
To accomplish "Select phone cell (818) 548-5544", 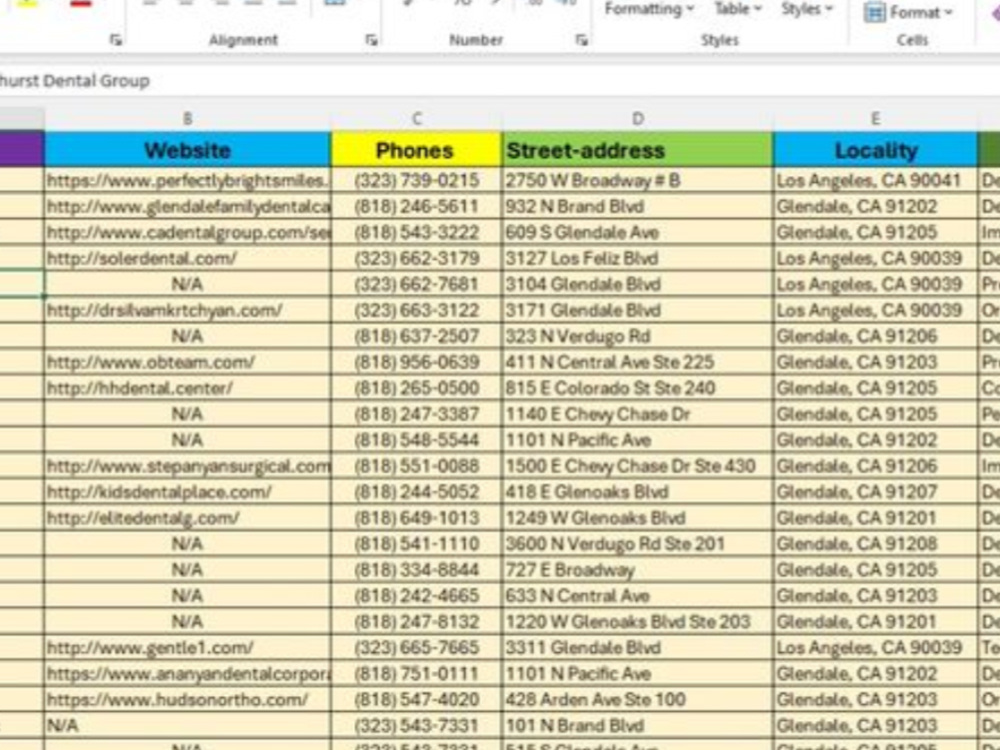I will click(x=416, y=440).
